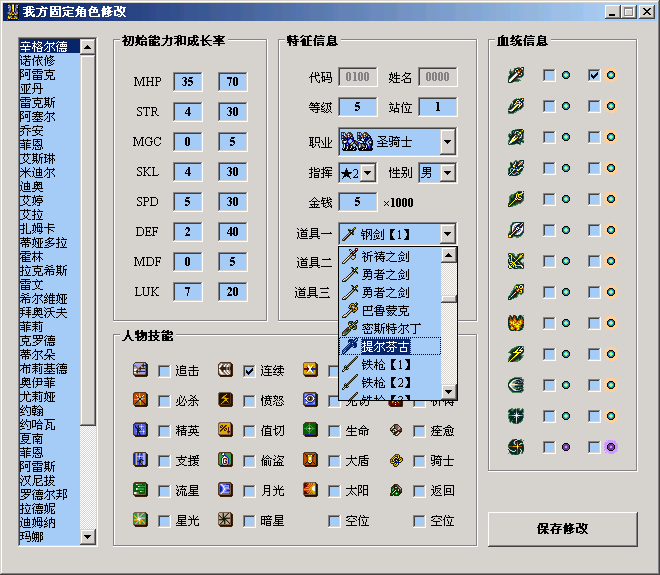Screen dimensions: 660x575
Task: Choose 铁枪【1】 in the item list
Action: (x=390, y=365)
